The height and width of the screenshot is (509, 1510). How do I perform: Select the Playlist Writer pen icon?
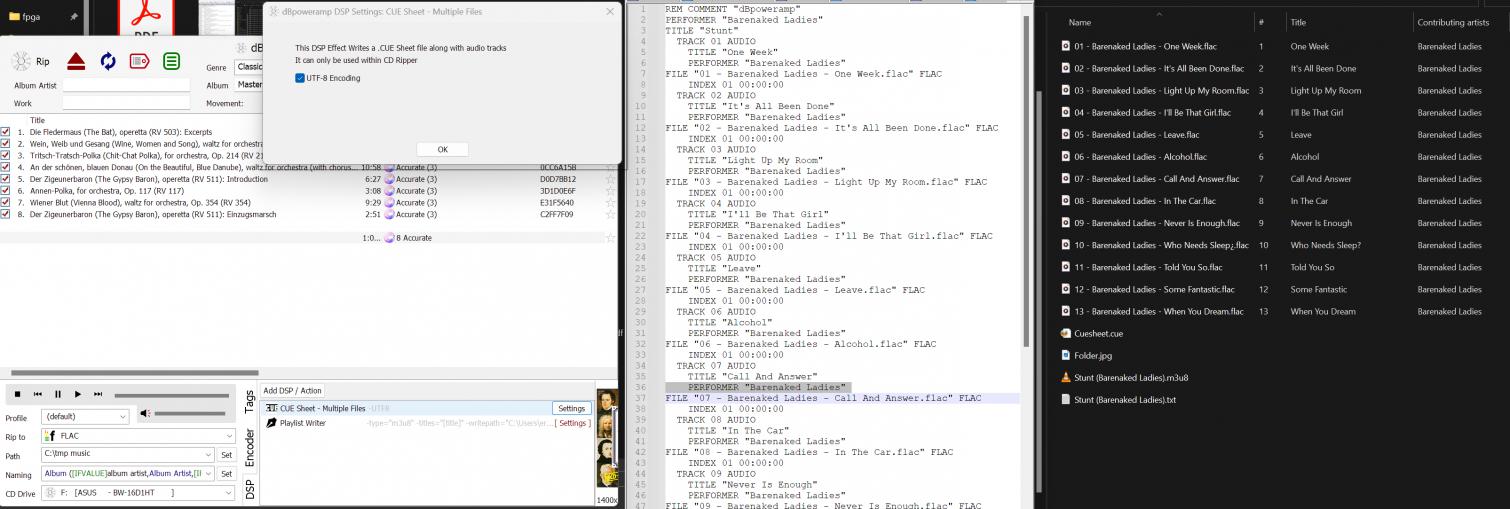[271, 423]
